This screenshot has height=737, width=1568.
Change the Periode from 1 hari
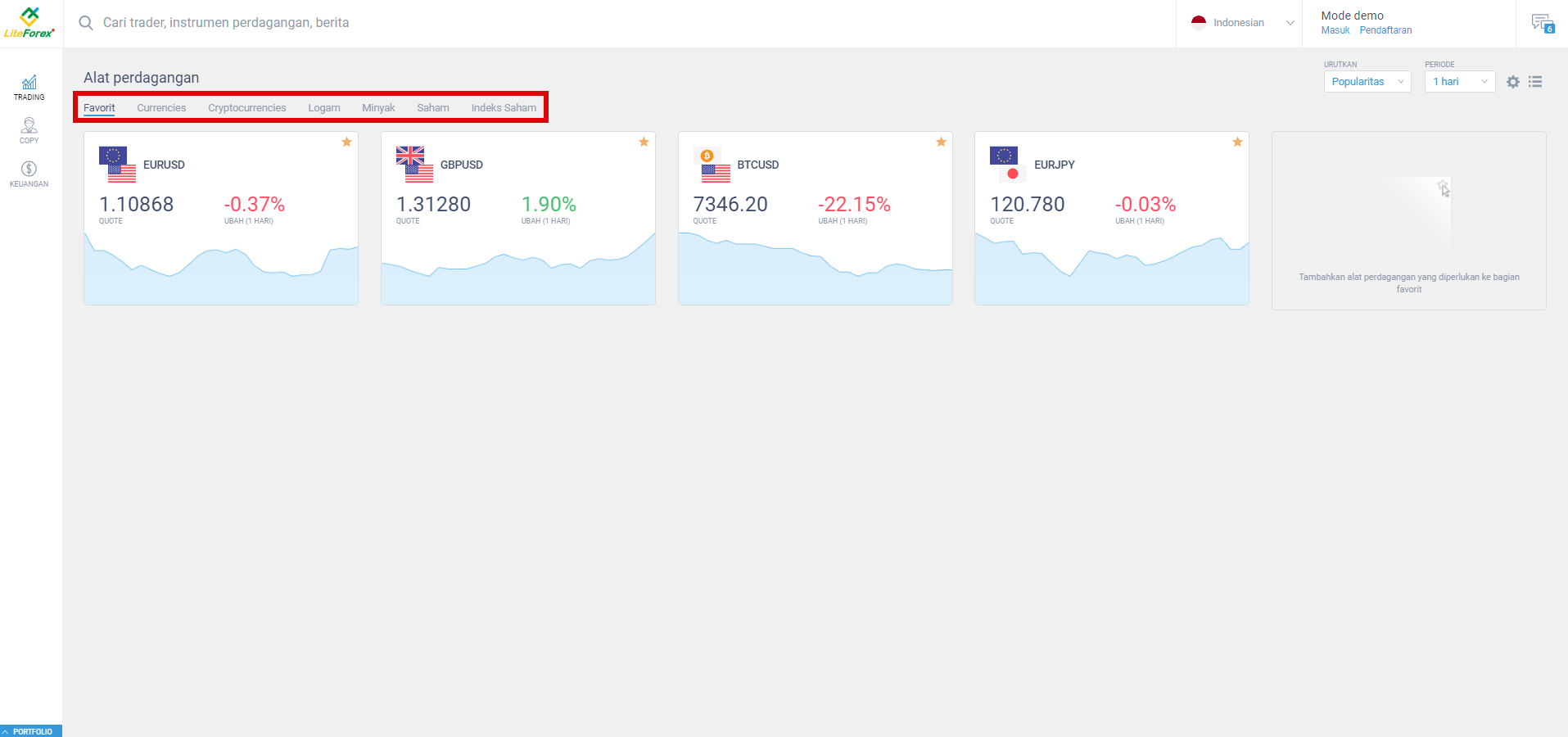tap(1459, 81)
